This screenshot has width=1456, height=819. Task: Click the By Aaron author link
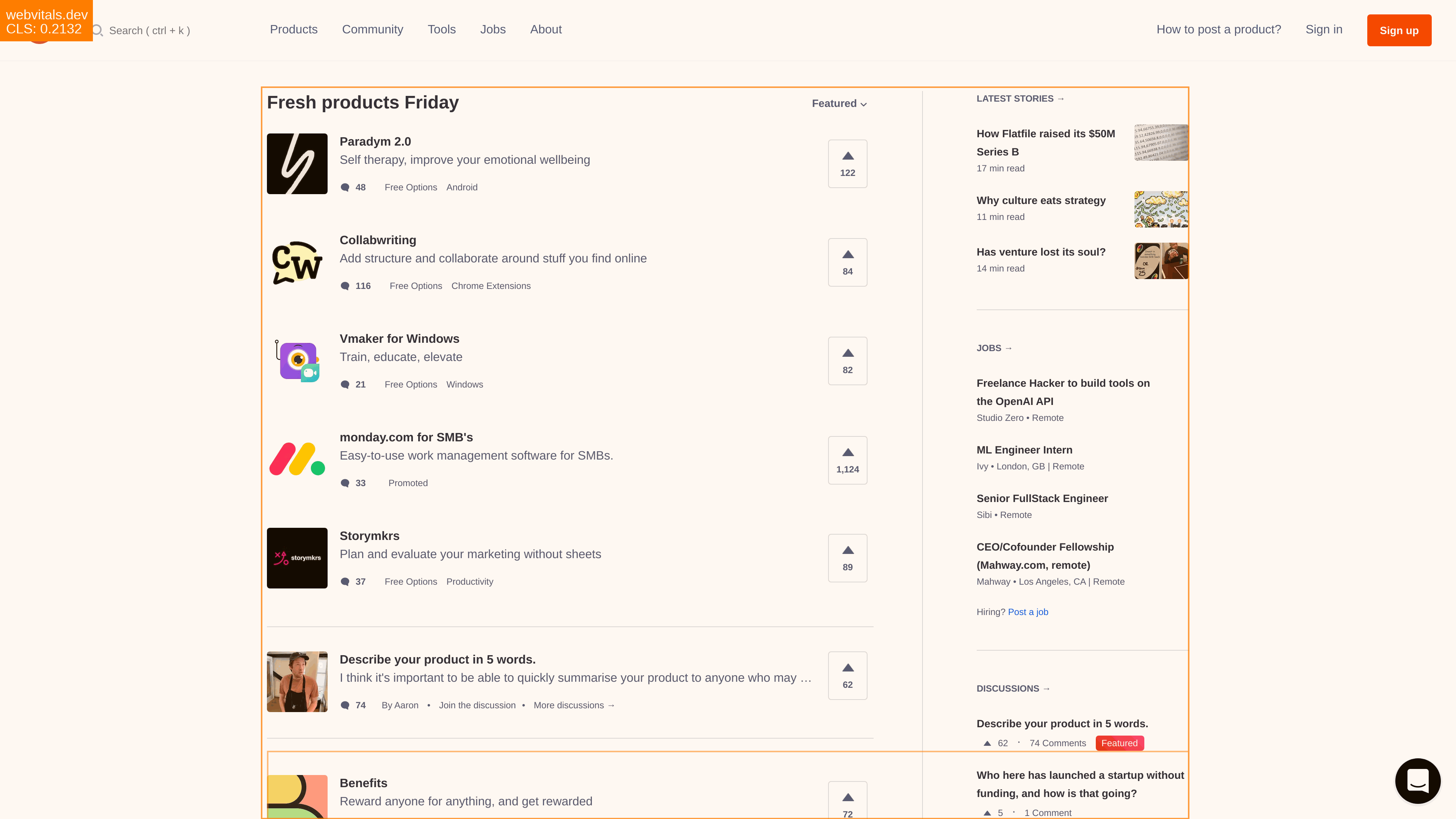[400, 705]
